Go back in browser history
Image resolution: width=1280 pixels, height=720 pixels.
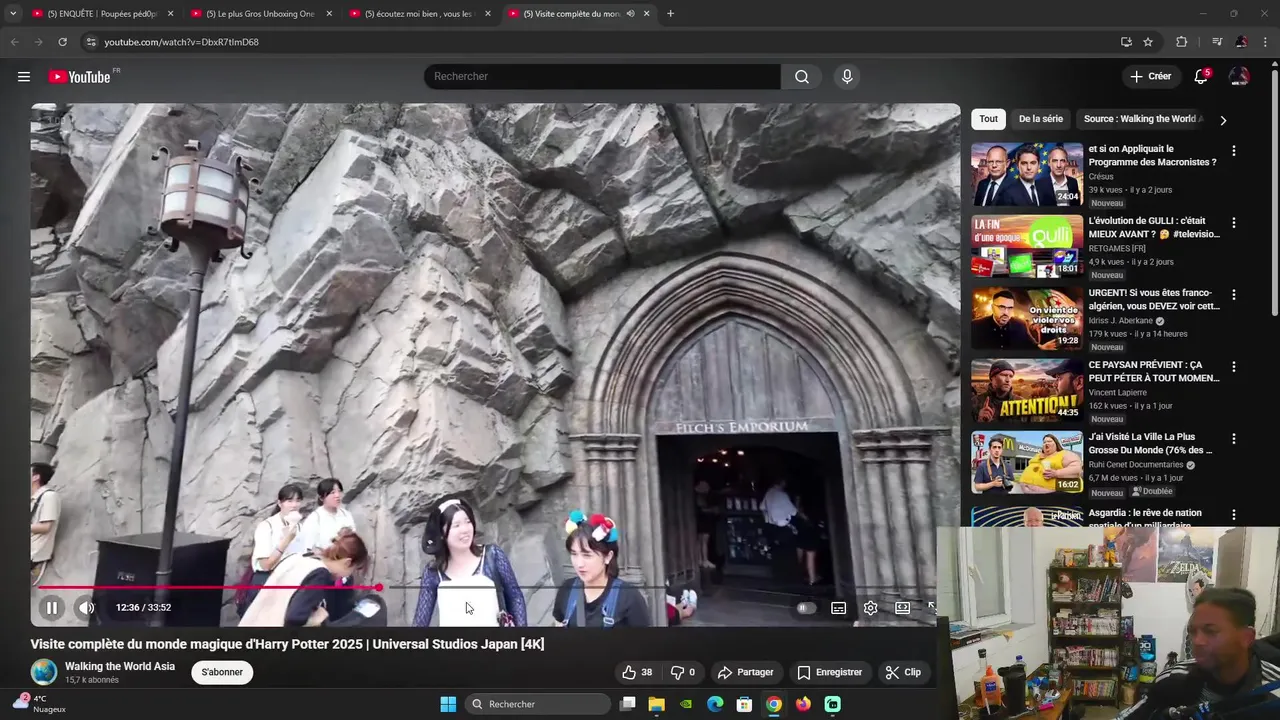click(x=14, y=42)
